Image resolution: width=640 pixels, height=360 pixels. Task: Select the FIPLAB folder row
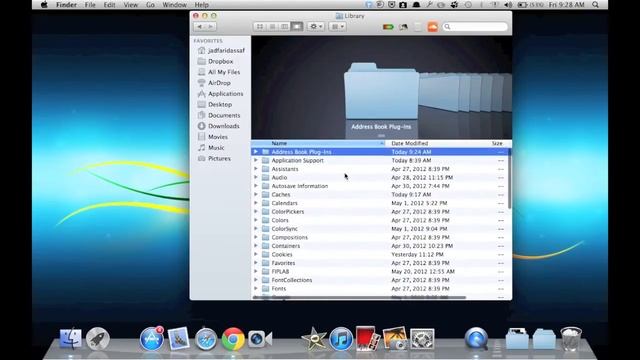380,271
